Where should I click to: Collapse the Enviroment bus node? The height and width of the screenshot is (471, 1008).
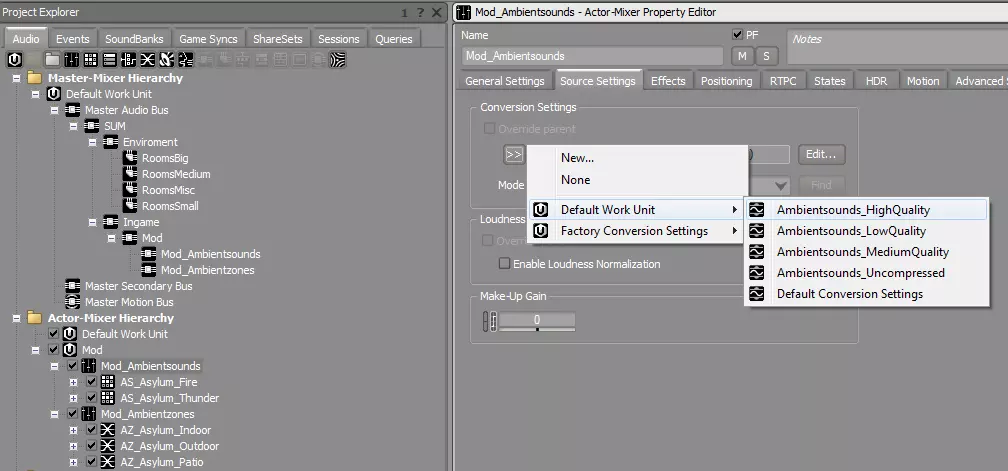tap(93, 142)
